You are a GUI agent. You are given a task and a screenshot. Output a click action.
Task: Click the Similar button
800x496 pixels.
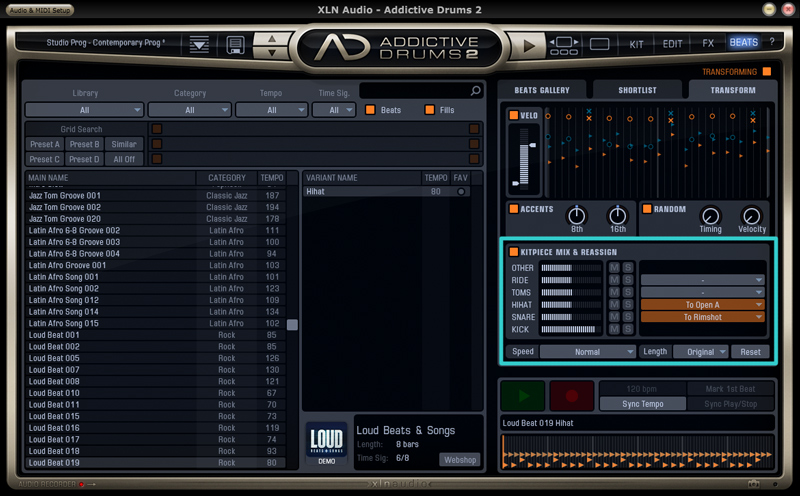coord(123,144)
